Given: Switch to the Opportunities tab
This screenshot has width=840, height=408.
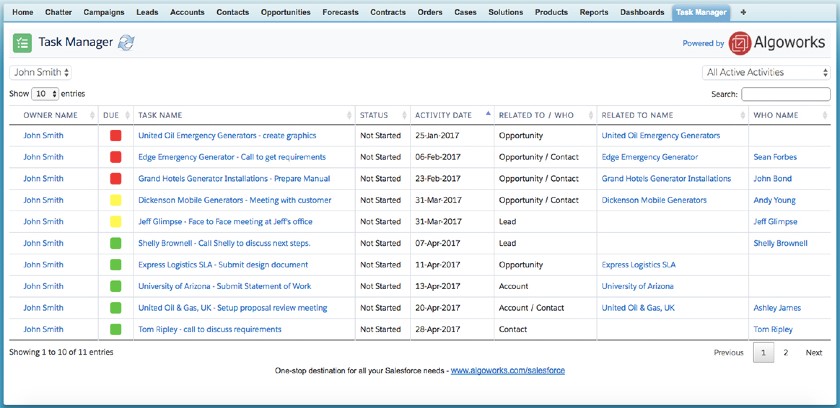Looking at the screenshot, I should (285, 13).
